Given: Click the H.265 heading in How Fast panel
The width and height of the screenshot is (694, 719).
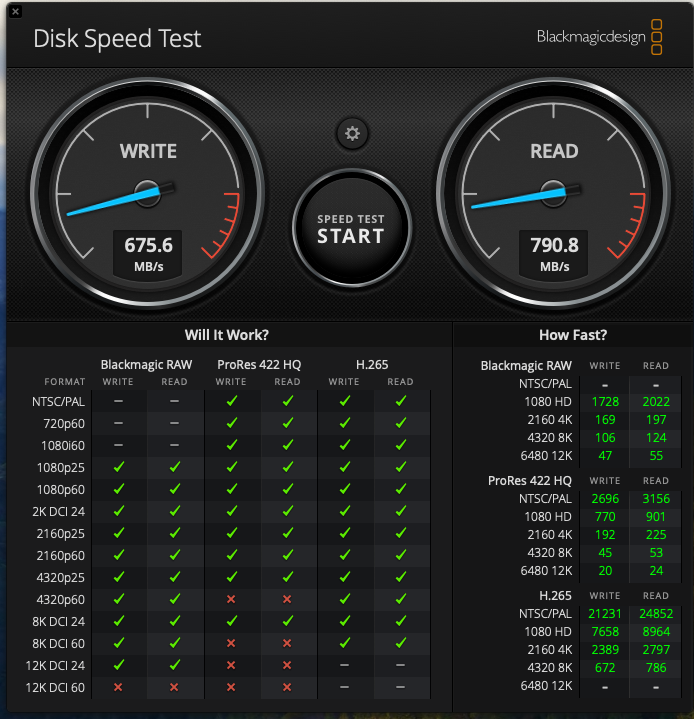Looking at the screenshot, I should click(x=555, y=596).
